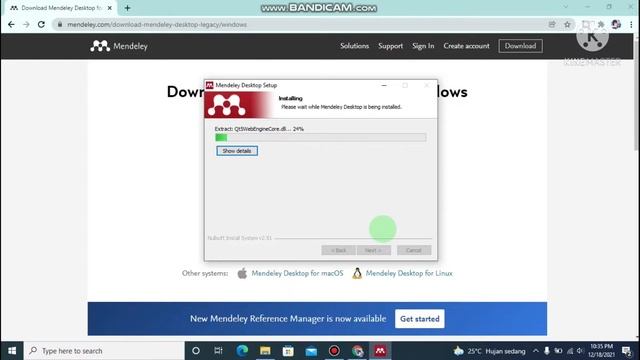Click Get started in the blue banner

[x=420, y=319]
